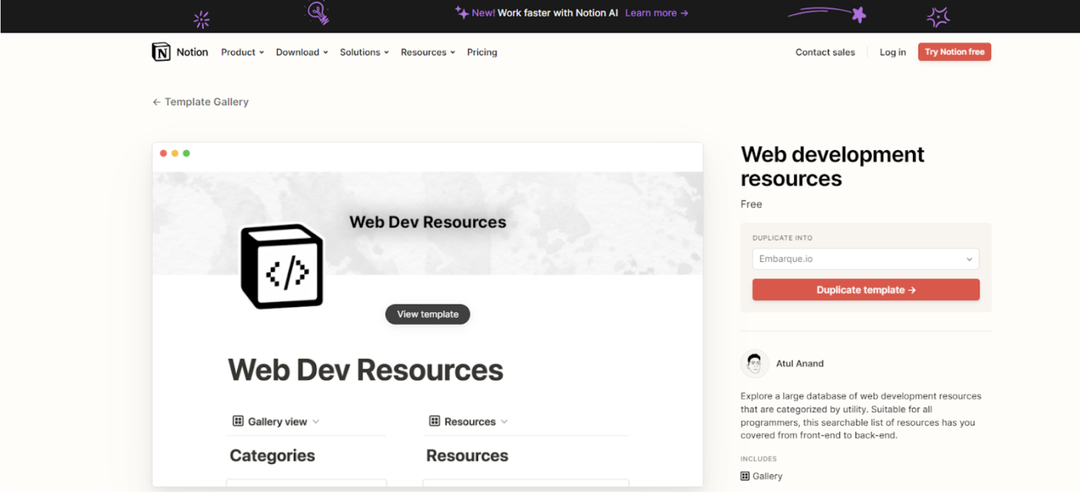Click the View template button

tap(428, 314)
